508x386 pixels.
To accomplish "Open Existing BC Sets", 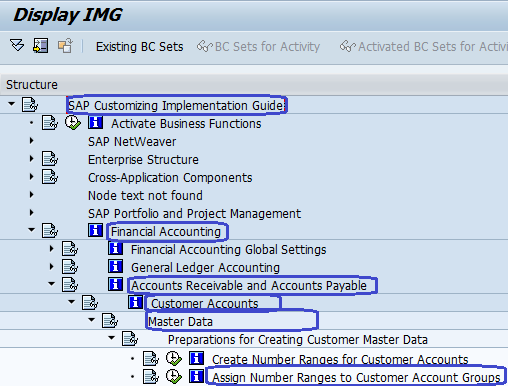I will click(139, 47).
